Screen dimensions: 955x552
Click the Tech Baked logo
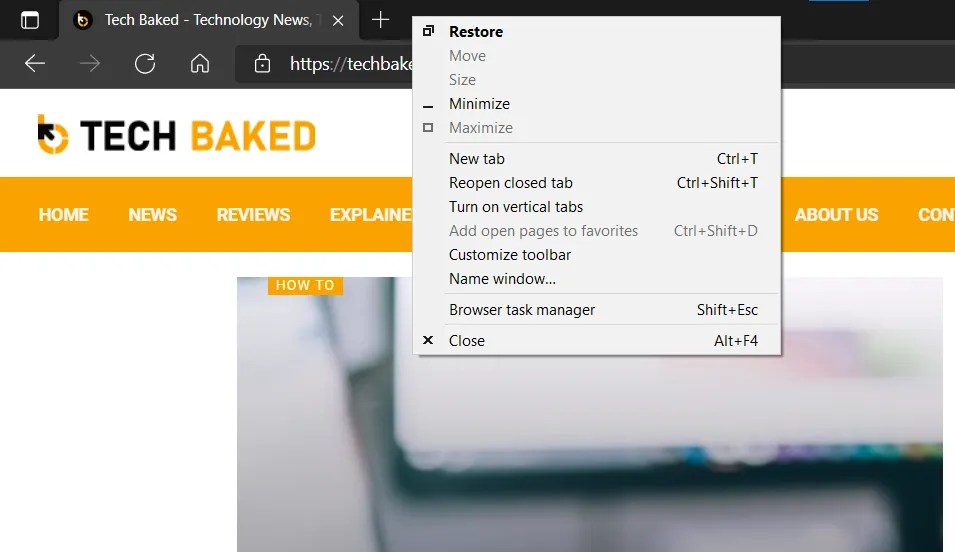coord(177,135)
